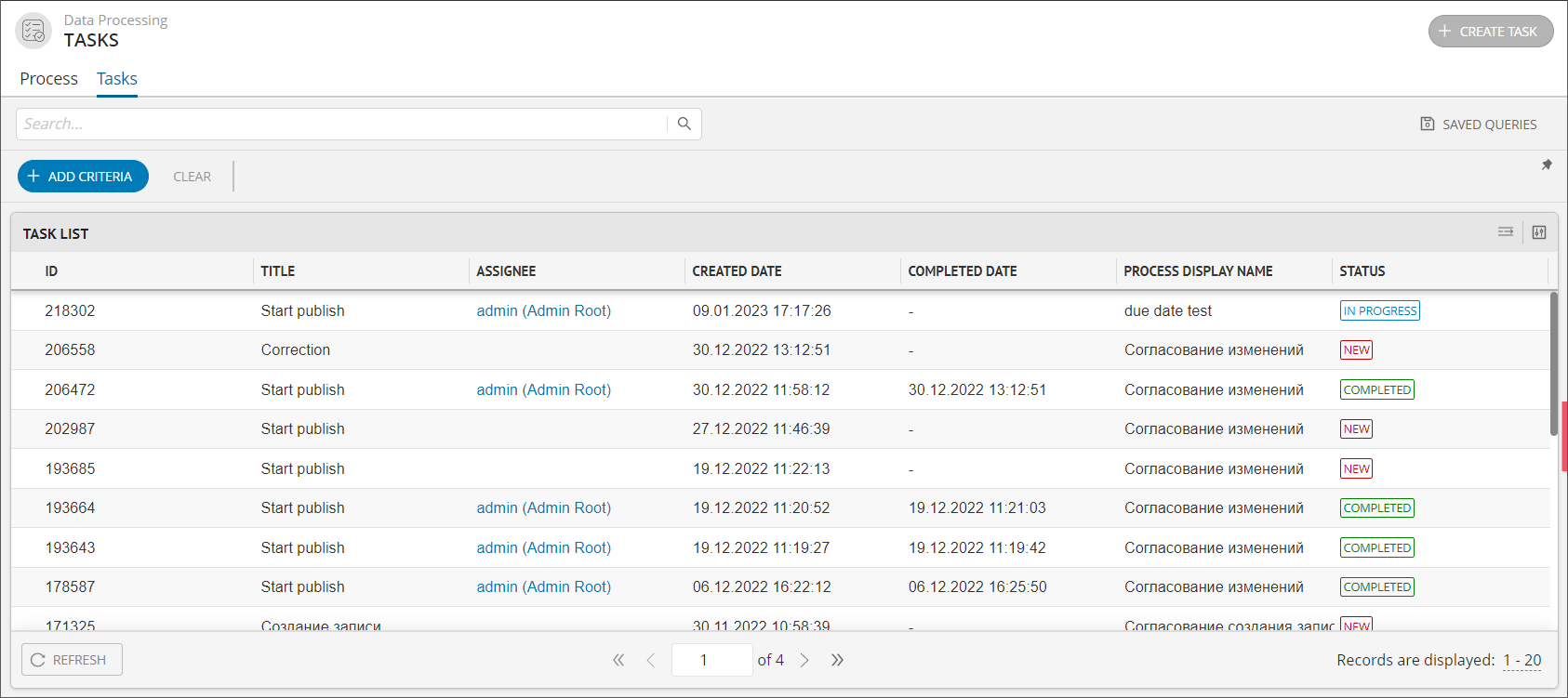This screenshot has width=1568, height=698.
Task: Sort by Assignee column header
Action: pos(506,271)
